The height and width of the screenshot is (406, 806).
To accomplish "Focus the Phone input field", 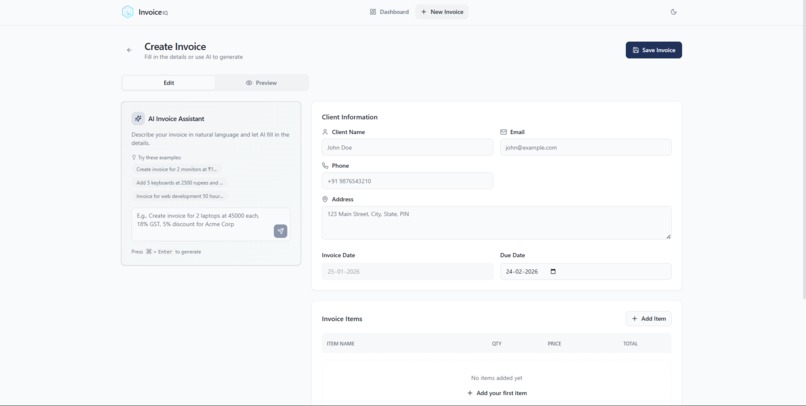I will click(x=407, y=181).
